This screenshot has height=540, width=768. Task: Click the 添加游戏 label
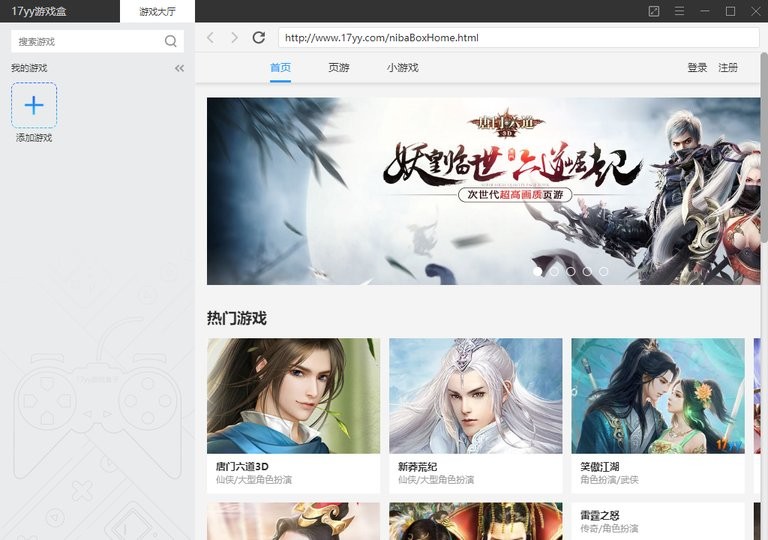click(x=34, y=138)
